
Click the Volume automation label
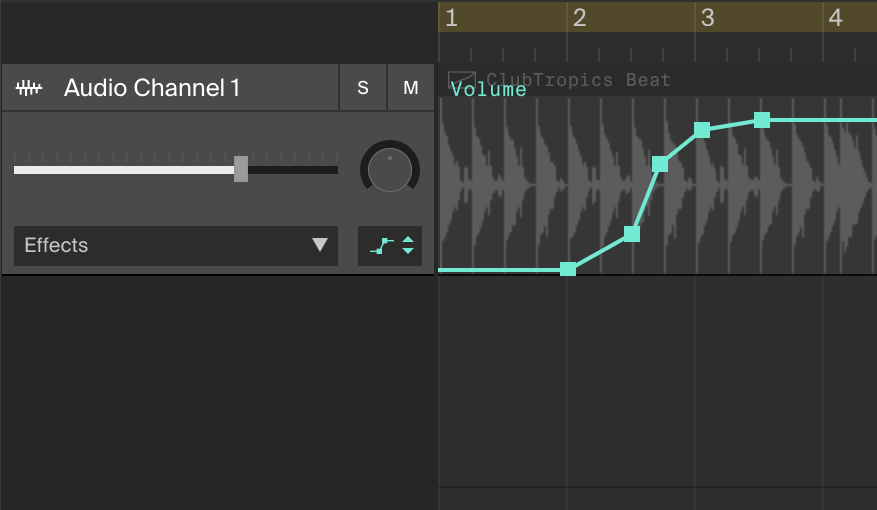(x=488, y=89)
